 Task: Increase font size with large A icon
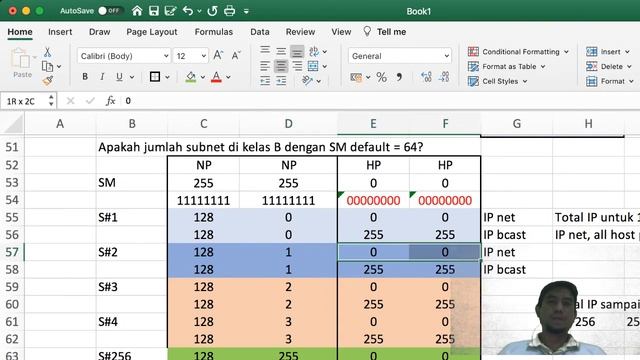pos(218,55)
